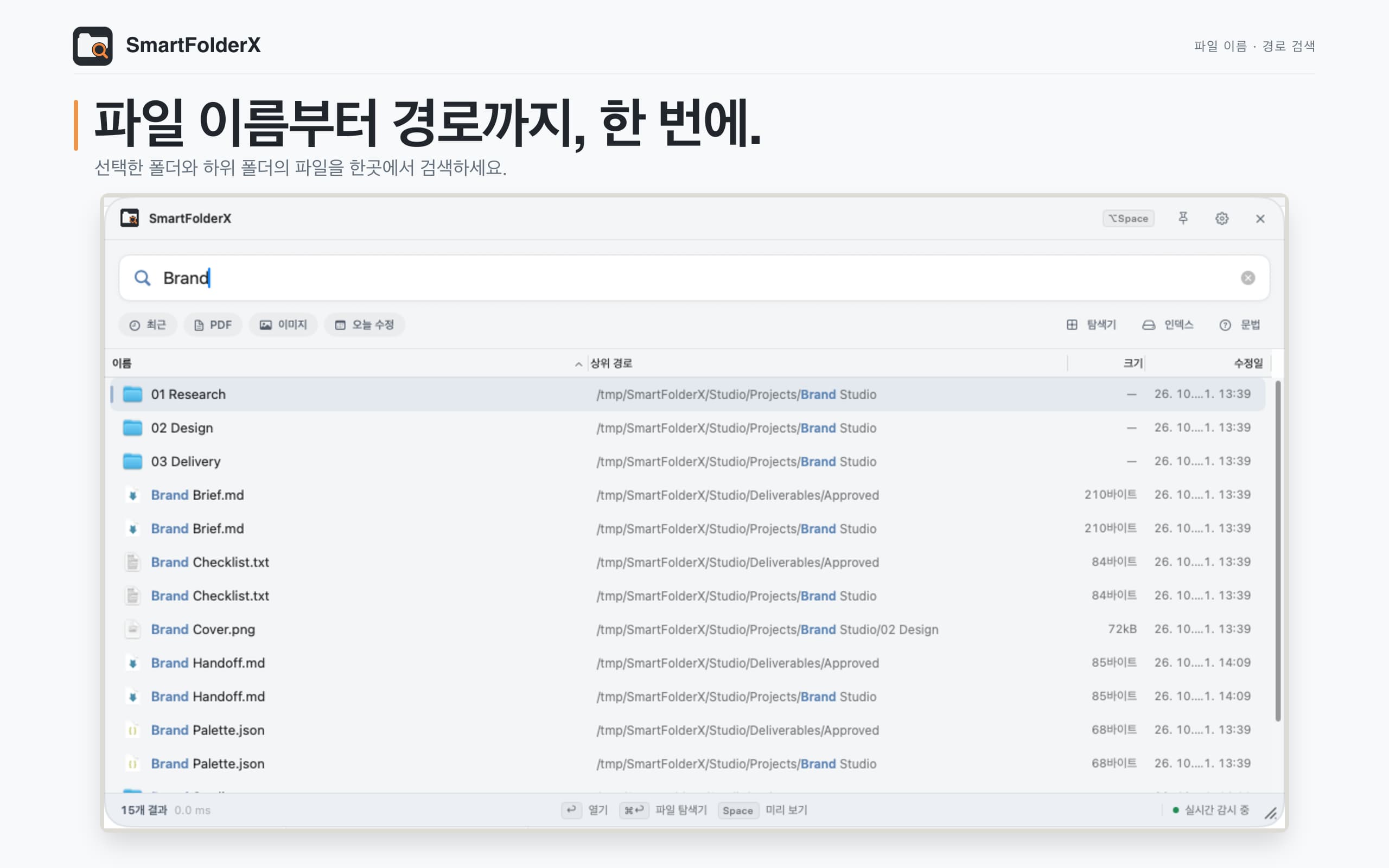Viewport: 1389px width, 868px height.
Task: Filter by 최근 (recent)
Action: [x=148, y=325]
